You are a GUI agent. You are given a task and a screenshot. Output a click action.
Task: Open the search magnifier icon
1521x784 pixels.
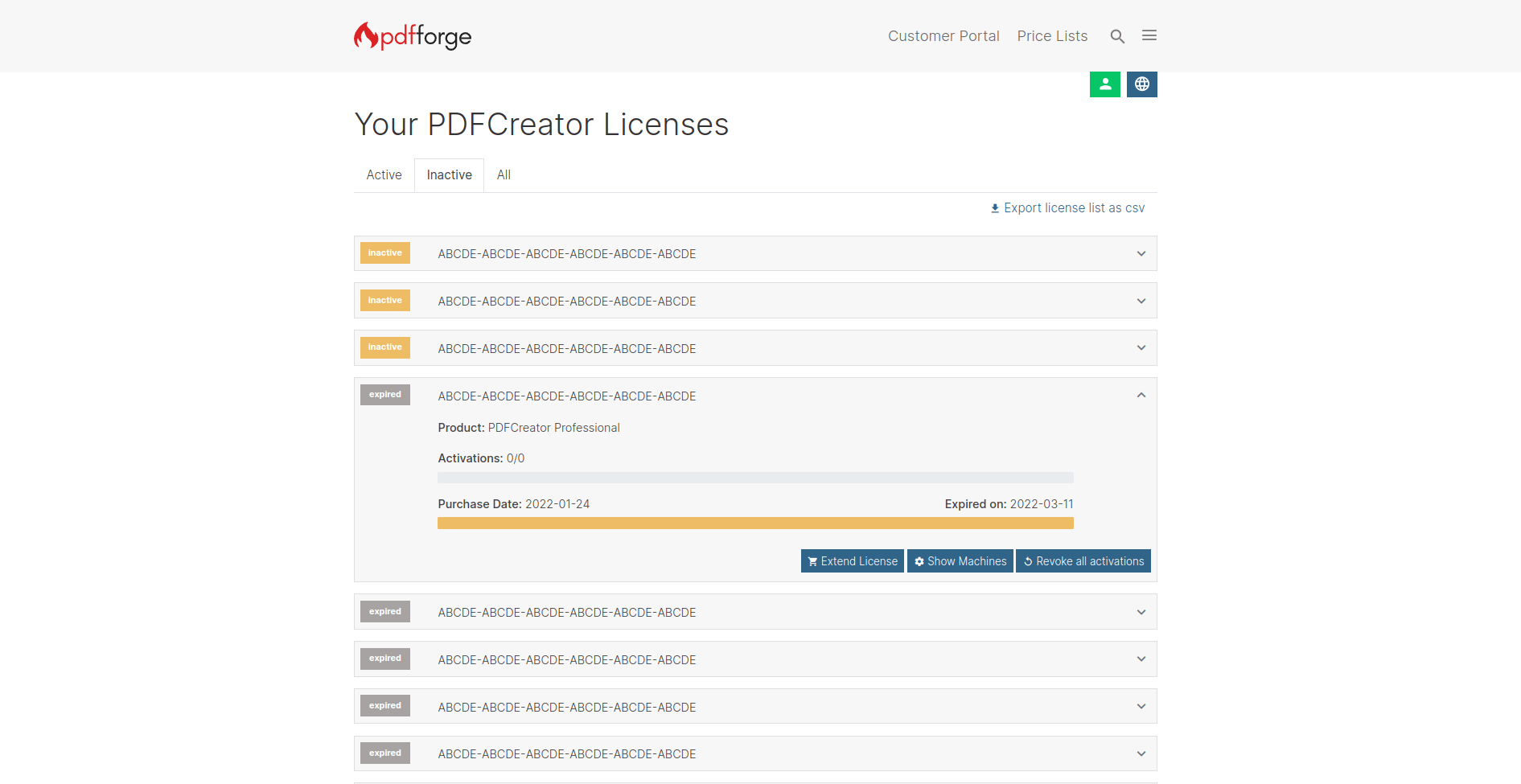tap(1117, 36)
